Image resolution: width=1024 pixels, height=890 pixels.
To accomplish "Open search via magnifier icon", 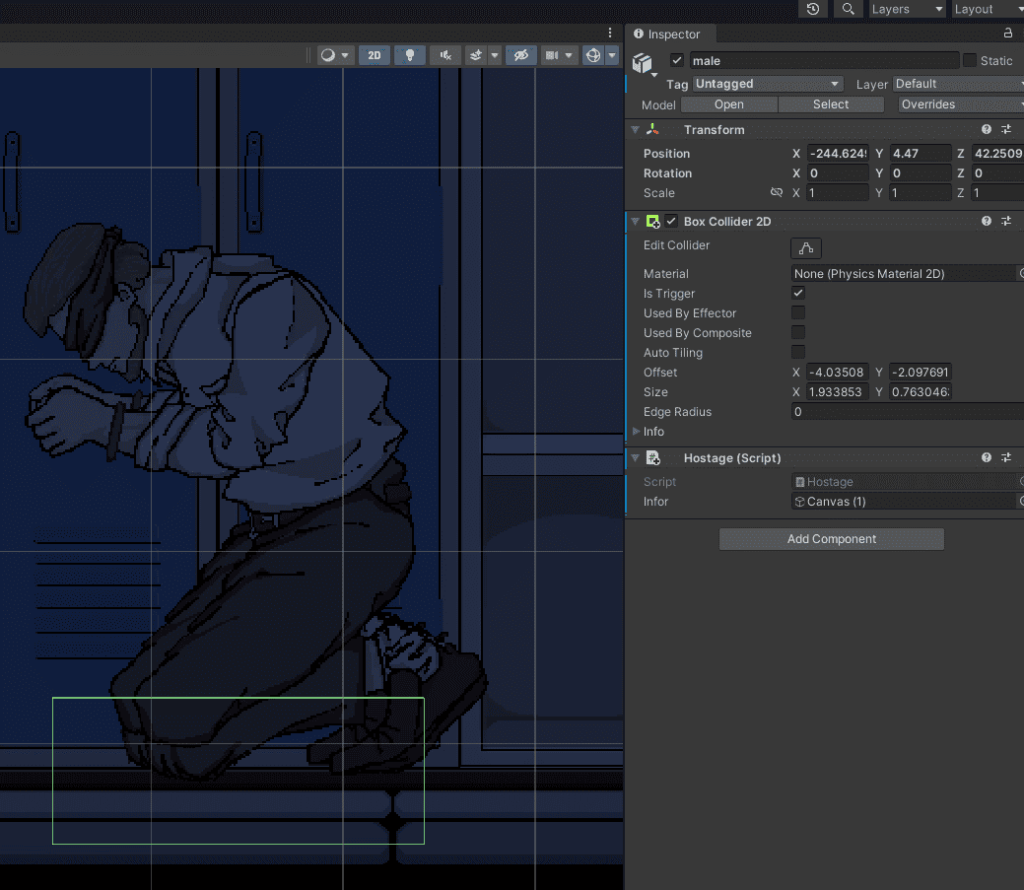I will tap(848, 9).
